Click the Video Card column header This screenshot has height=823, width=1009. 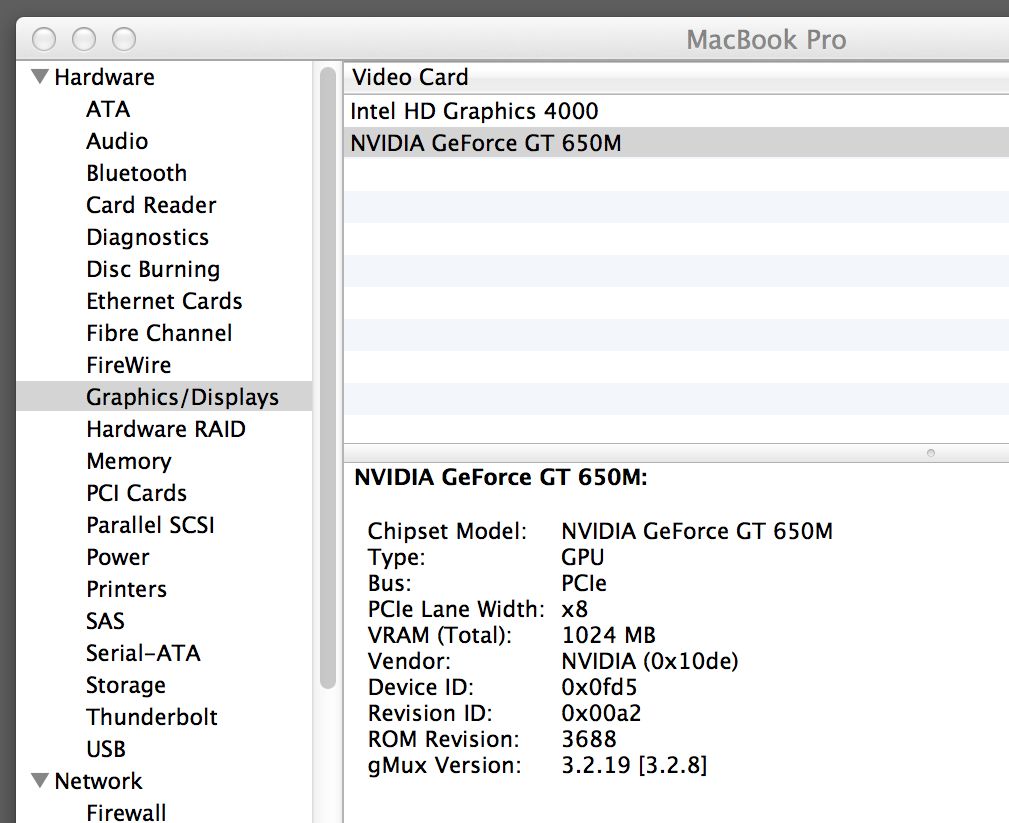[x=410, y=77]
